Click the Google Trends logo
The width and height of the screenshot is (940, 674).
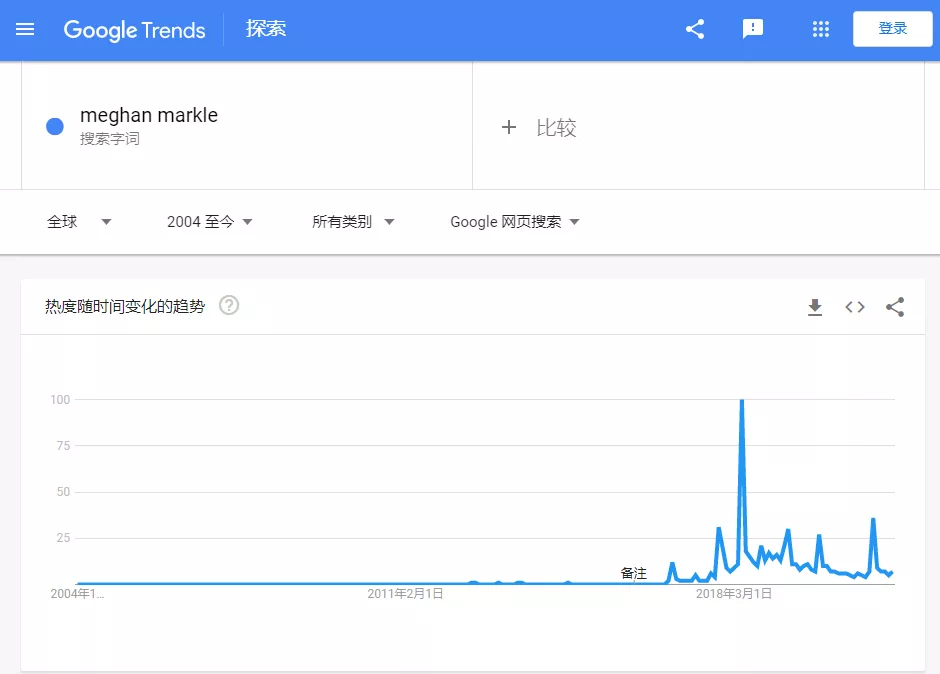click(134, 29)
